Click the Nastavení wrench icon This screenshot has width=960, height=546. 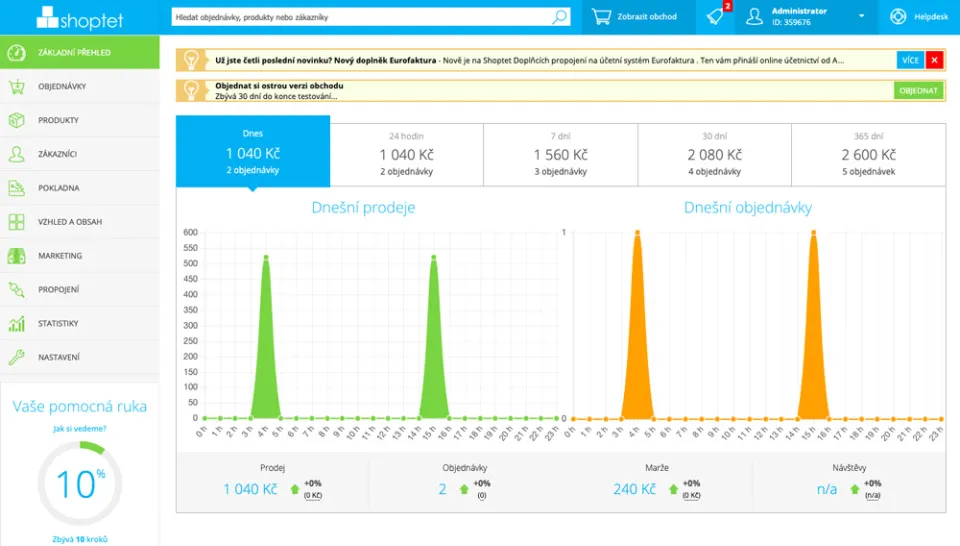point(17,357)
